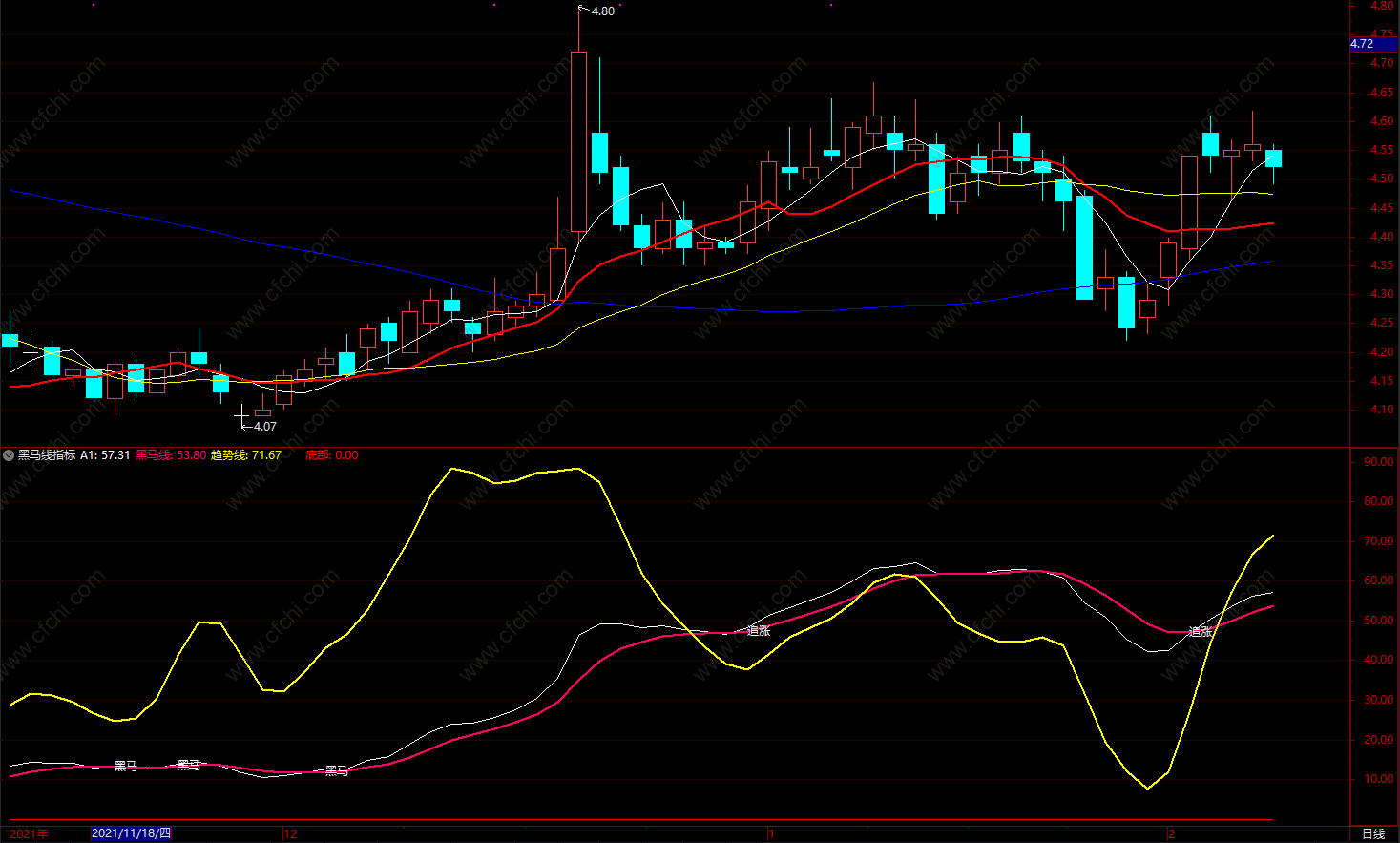Collapse the 黑马线指标 indicator dropdown arrow
Screen dimensions: 1400x843
(x=9, y=455)
